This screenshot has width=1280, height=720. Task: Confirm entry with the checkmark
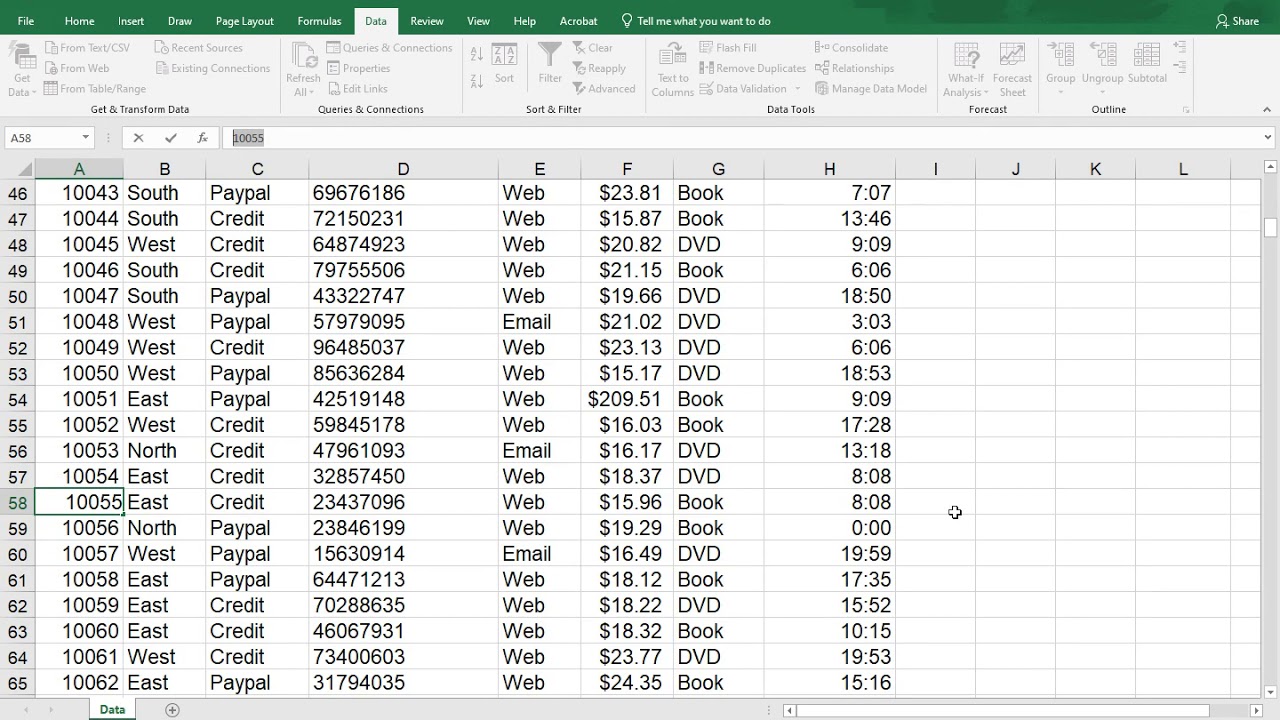[170, 138]
